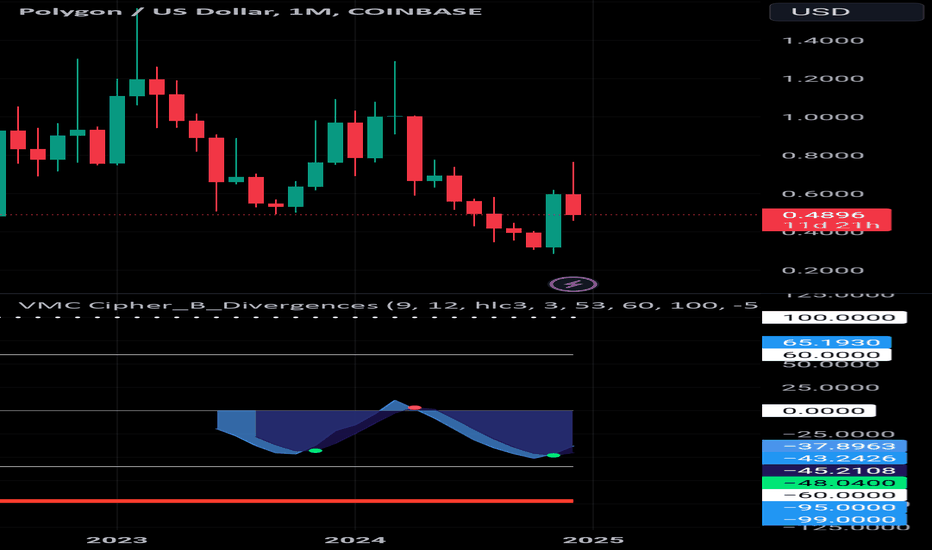Click the 60.0000 level label

click(x=826, y=355)
